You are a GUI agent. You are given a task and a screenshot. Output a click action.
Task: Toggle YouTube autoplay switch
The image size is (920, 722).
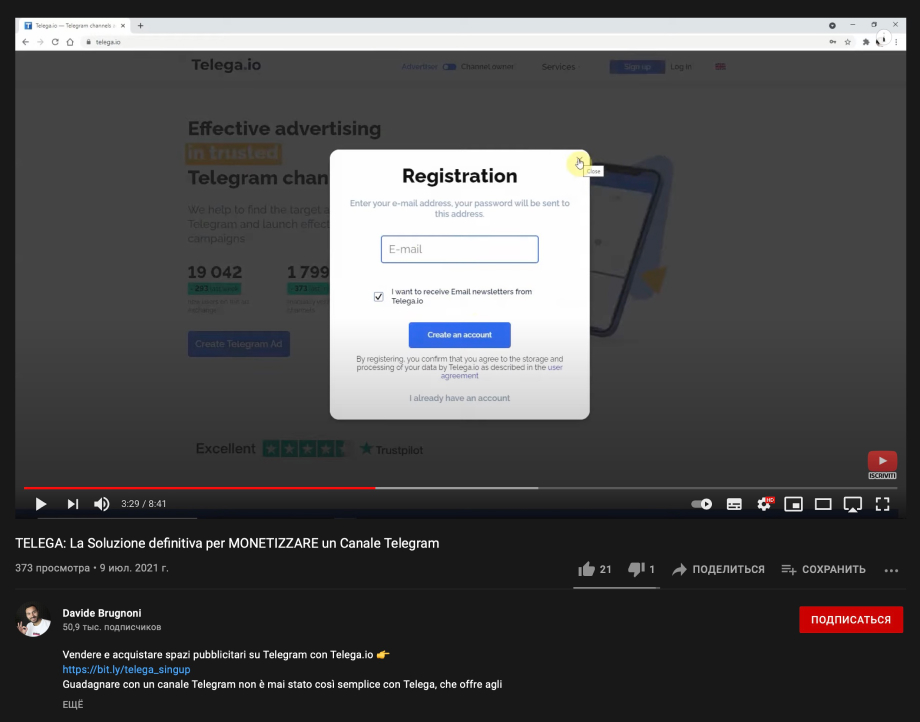pos(701,504)
